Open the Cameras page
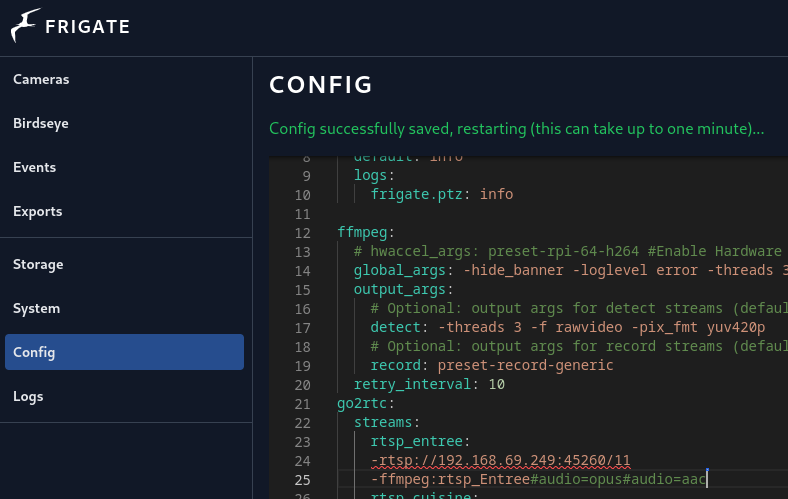This screenshot has height=499, width=788. click(41, 79)
